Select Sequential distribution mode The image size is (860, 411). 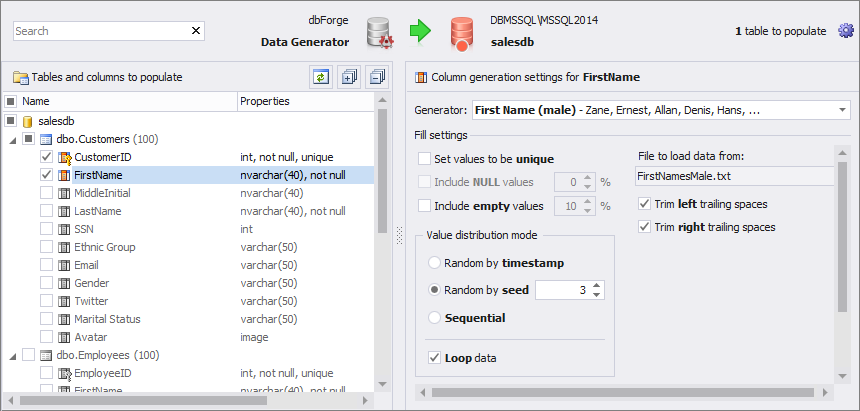coord(434,318)
